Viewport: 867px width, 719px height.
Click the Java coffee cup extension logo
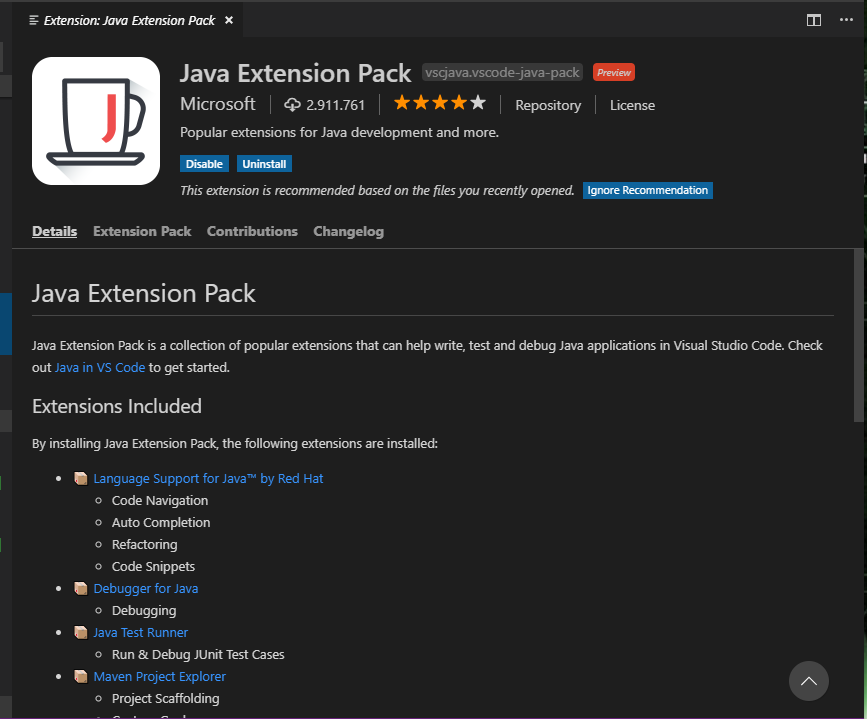96,121
